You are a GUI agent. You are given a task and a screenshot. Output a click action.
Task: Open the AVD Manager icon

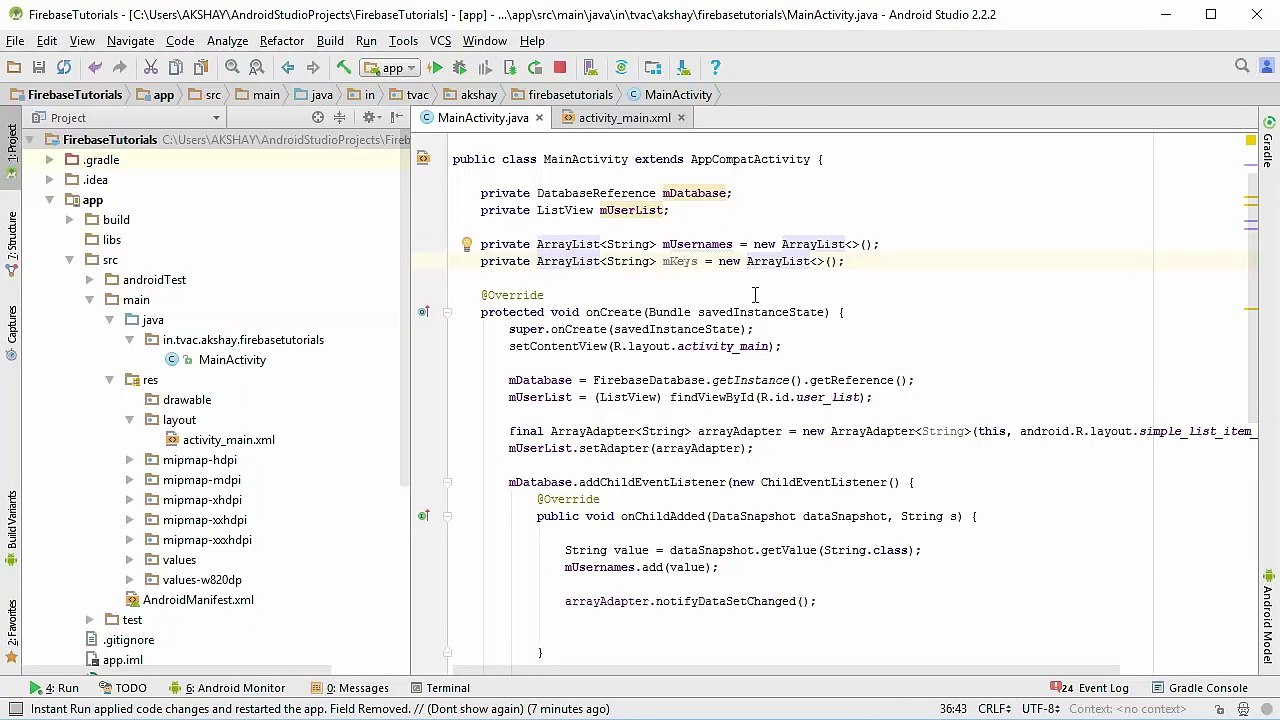click(x=591, y=67)
